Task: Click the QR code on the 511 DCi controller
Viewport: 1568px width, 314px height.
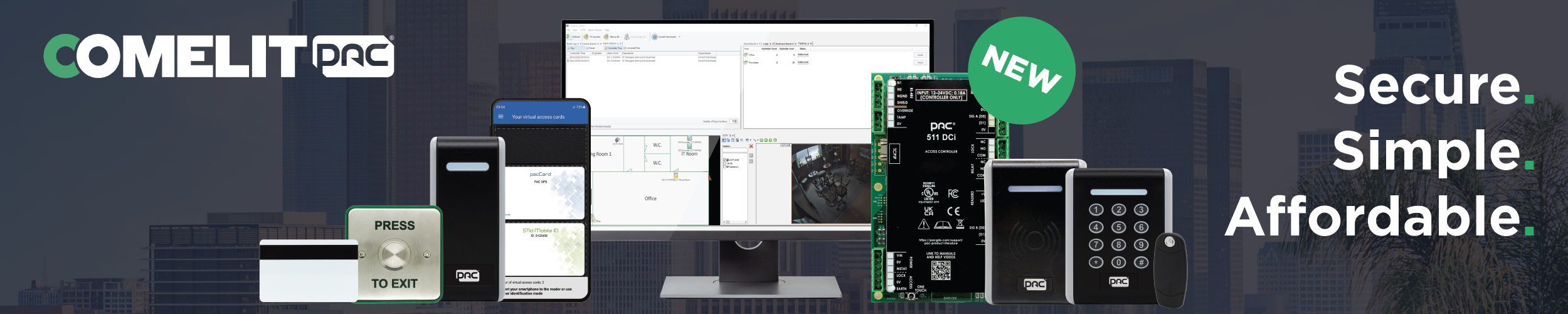Action: [940, 270]
